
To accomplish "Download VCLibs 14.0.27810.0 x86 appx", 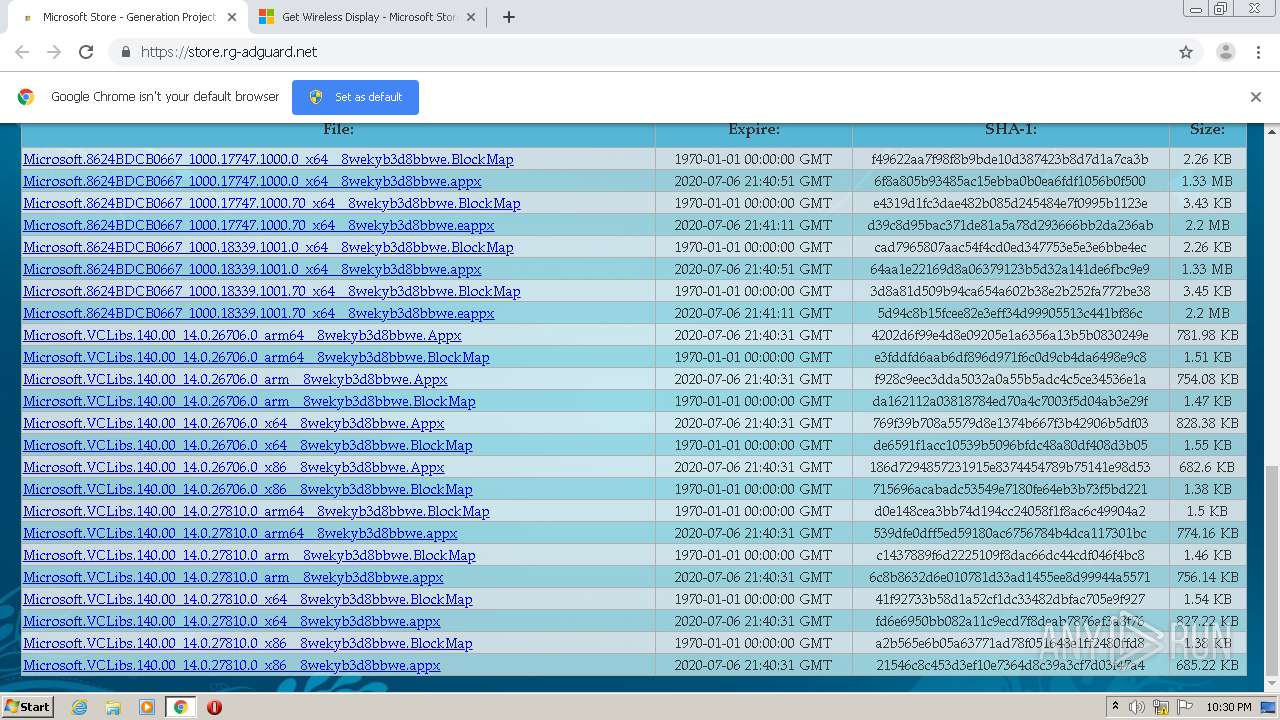I will 232,665.
